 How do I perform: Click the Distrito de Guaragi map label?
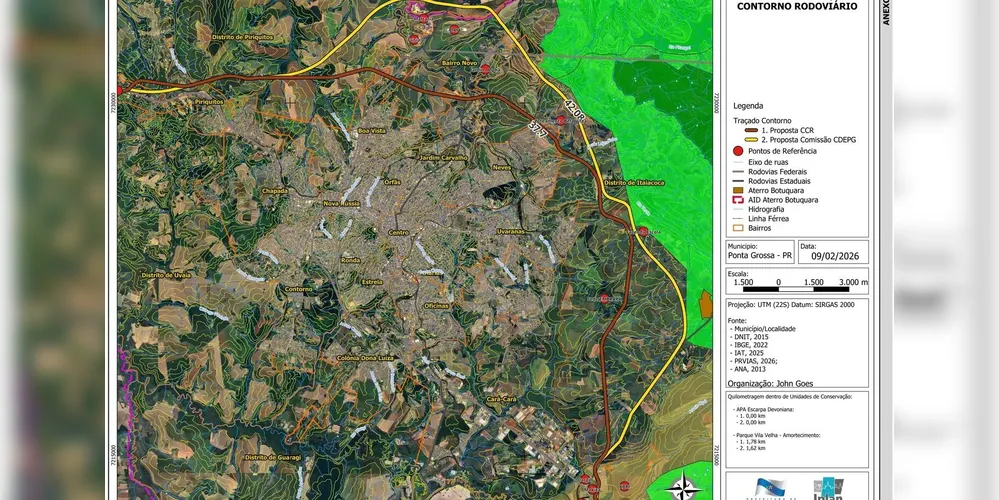pyautogui.click(x=273, y=458)
